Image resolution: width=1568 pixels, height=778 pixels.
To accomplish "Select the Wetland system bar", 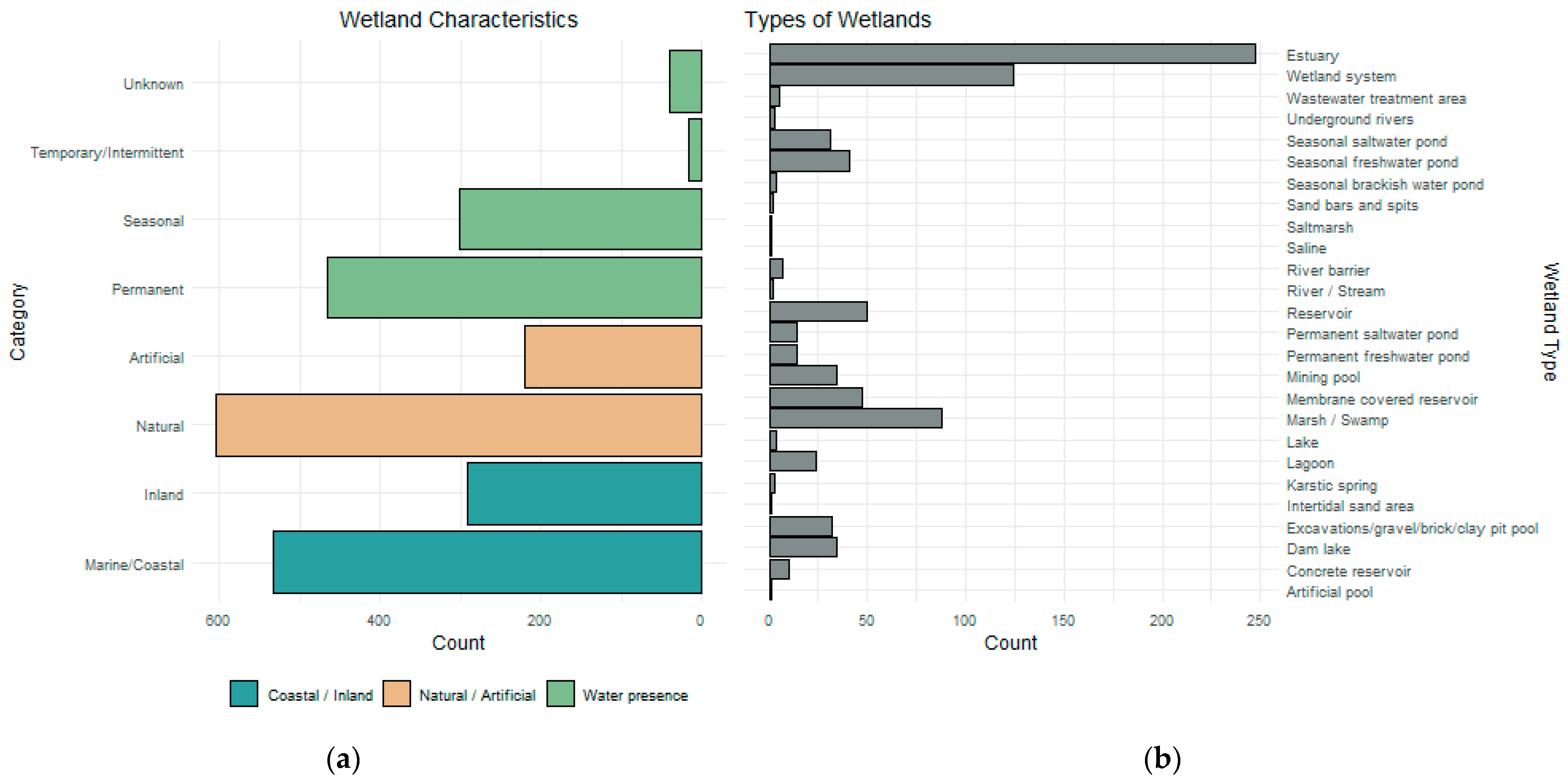I will [891, 76].
